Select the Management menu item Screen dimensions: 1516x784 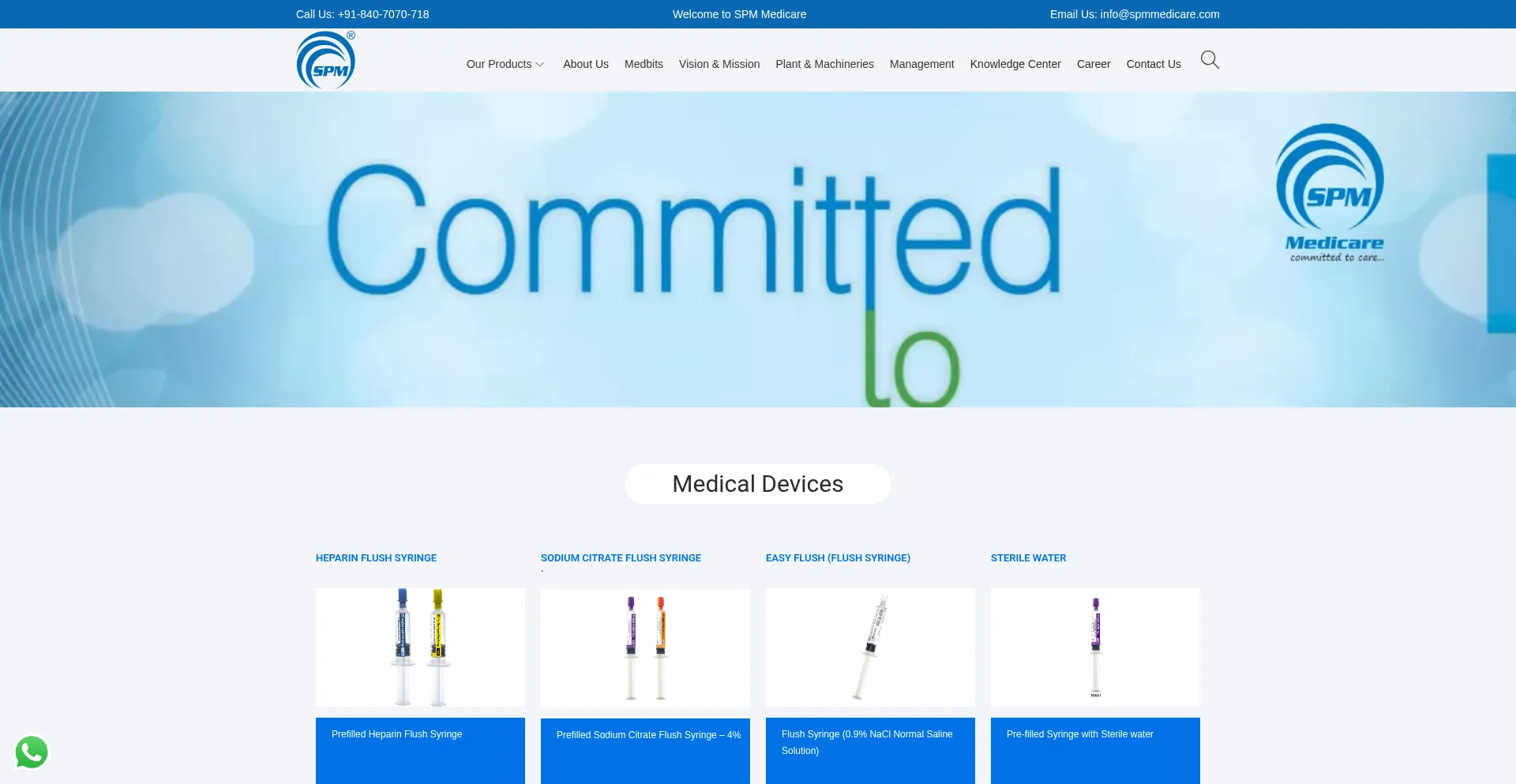(921, 64)
